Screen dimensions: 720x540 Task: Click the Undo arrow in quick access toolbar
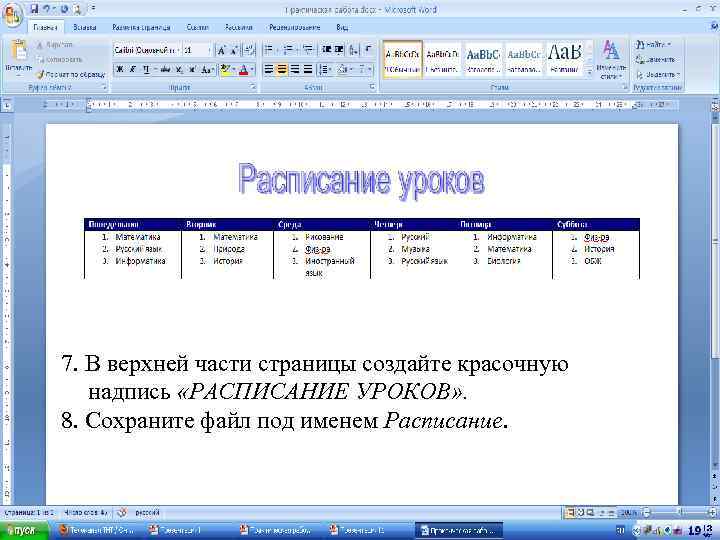[x=47, y=9]
